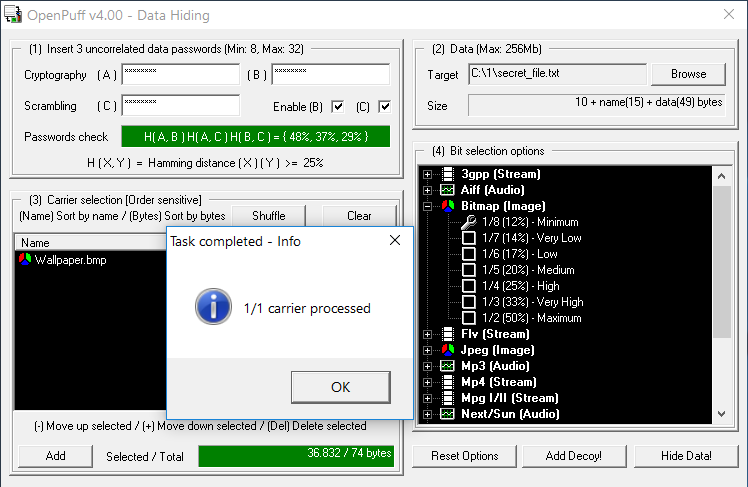This screenshot has height=487, width=748.
Task: Expand the Jpeg (Image) tree node
Action: (x=428, y=350)
